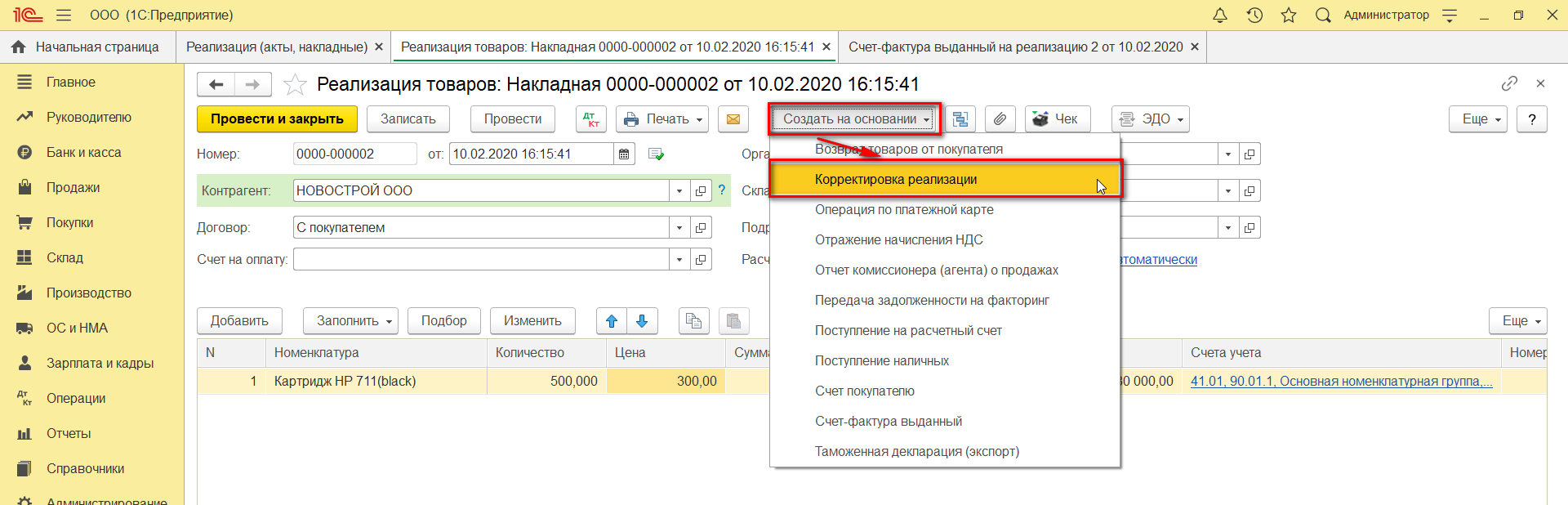1568x505 pixels.
Task: Open the search magnifier icon
Action: 1323,15
